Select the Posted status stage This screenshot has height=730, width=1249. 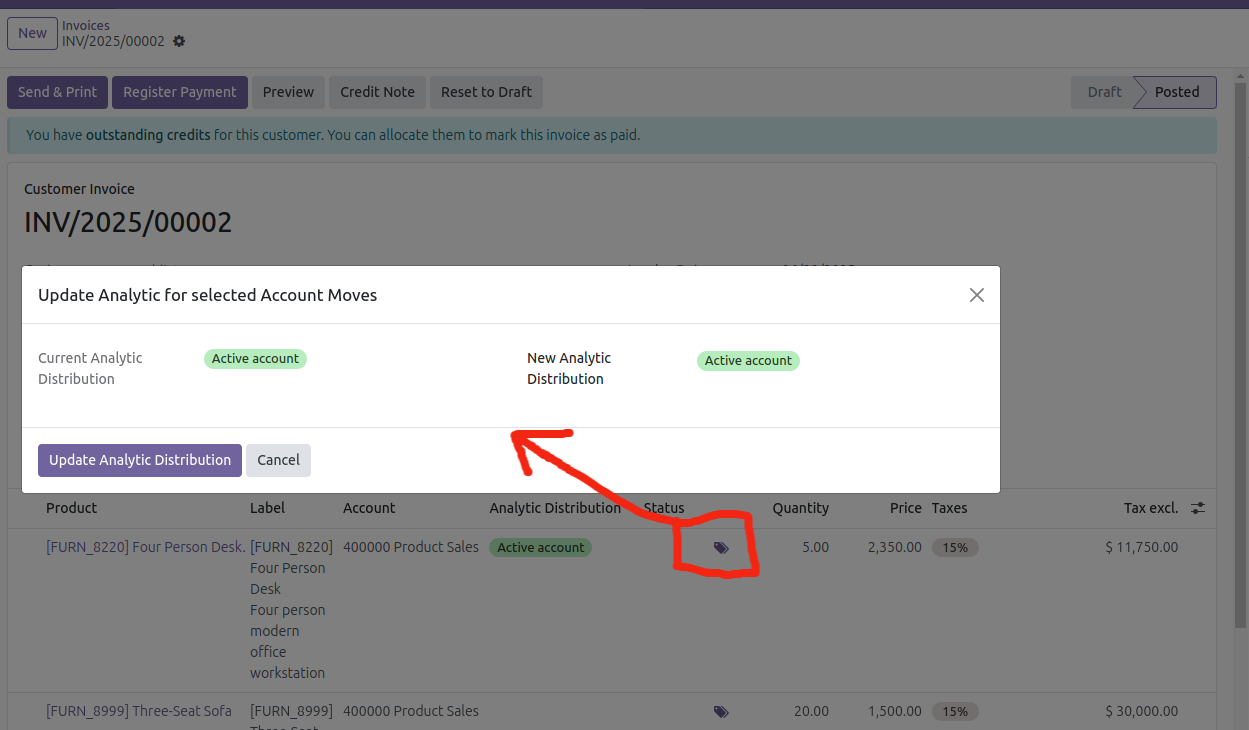click(1177, 92)
